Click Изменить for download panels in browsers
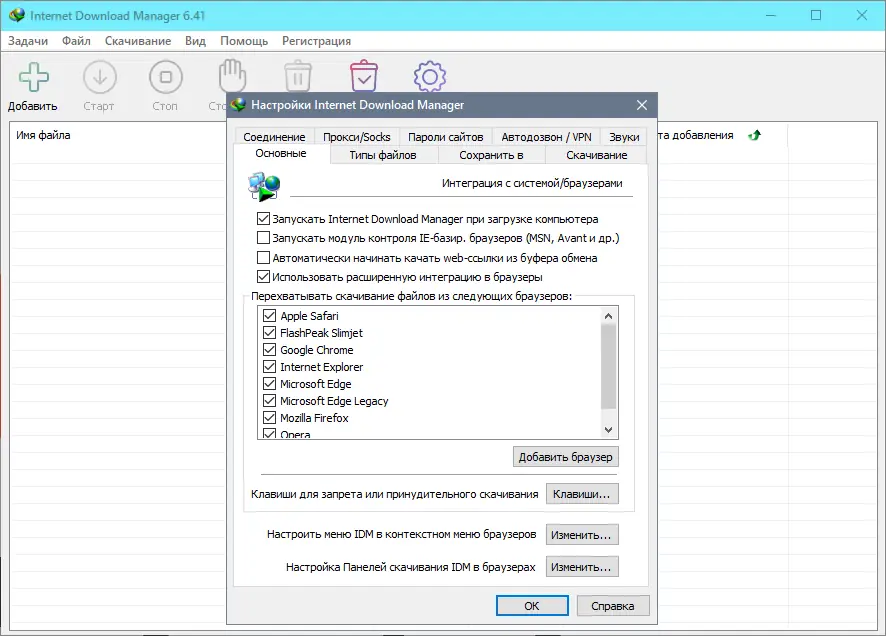The height and width of the screenshot is (636, 886). [x=582, y=567]
